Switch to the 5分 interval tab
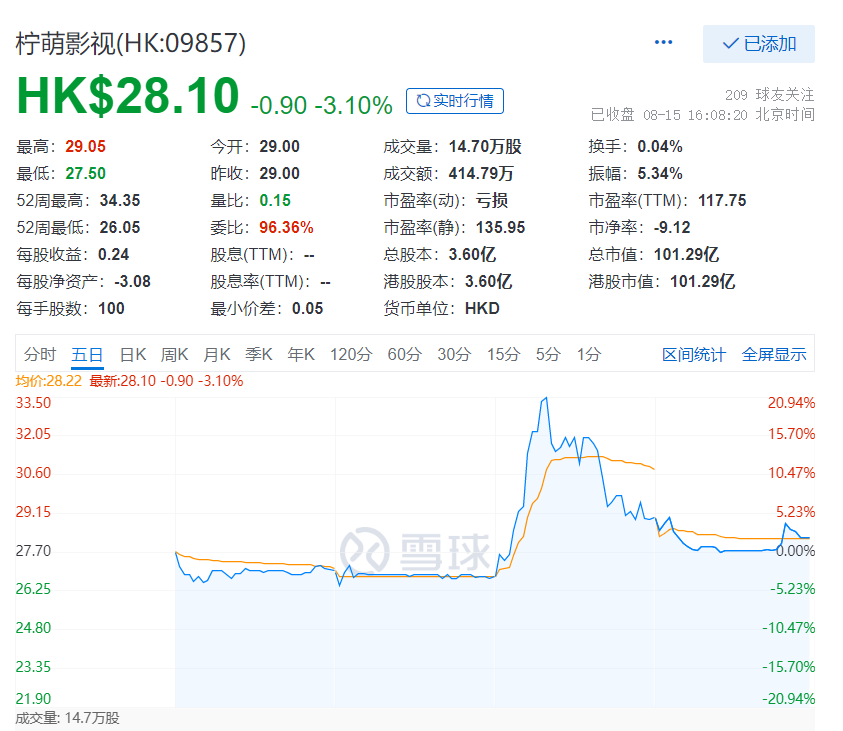Screen dimensions: 843x731 coord(548,354)
